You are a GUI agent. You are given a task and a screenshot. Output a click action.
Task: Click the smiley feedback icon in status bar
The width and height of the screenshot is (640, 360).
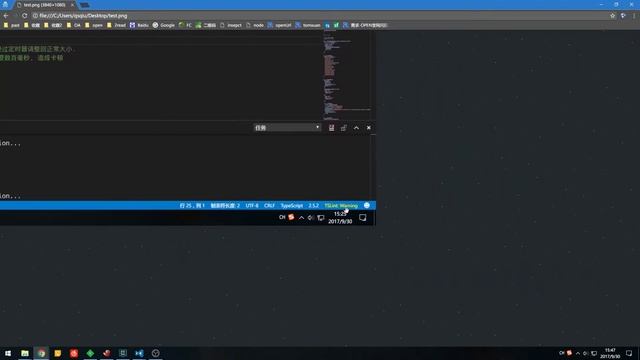click(367, 206)
